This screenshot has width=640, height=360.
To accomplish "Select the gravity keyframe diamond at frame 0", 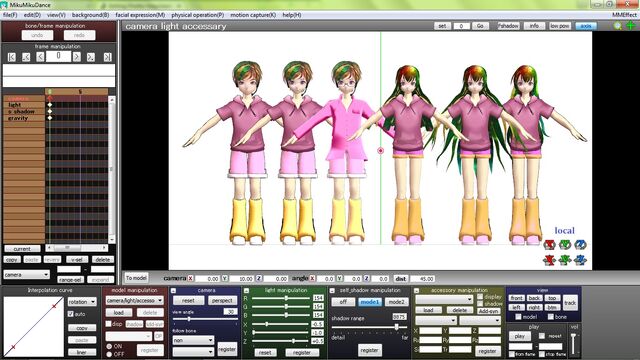I will point(50,118).
